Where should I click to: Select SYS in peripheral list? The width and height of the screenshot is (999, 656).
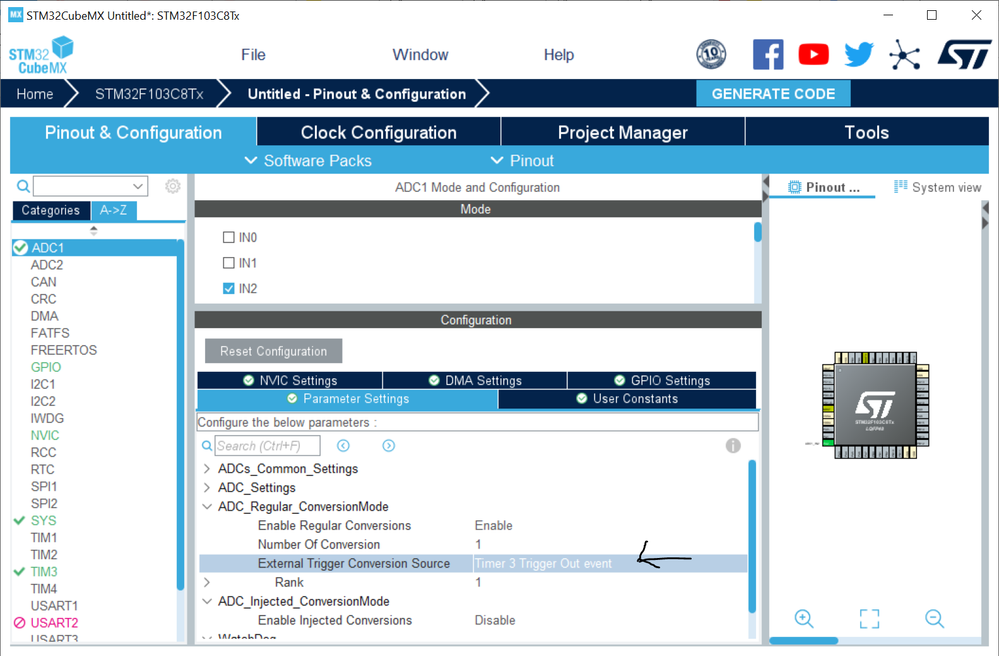[x=43, y=521]
